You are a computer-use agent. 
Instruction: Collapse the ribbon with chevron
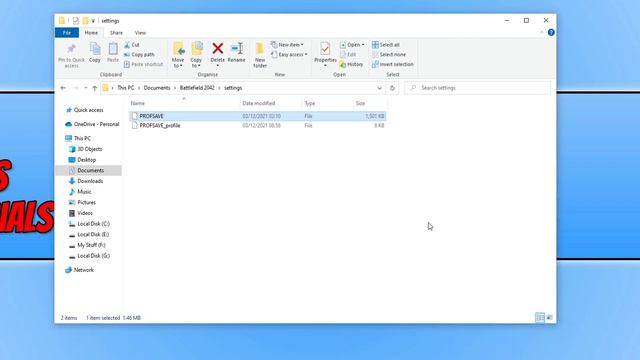(542, 33)
